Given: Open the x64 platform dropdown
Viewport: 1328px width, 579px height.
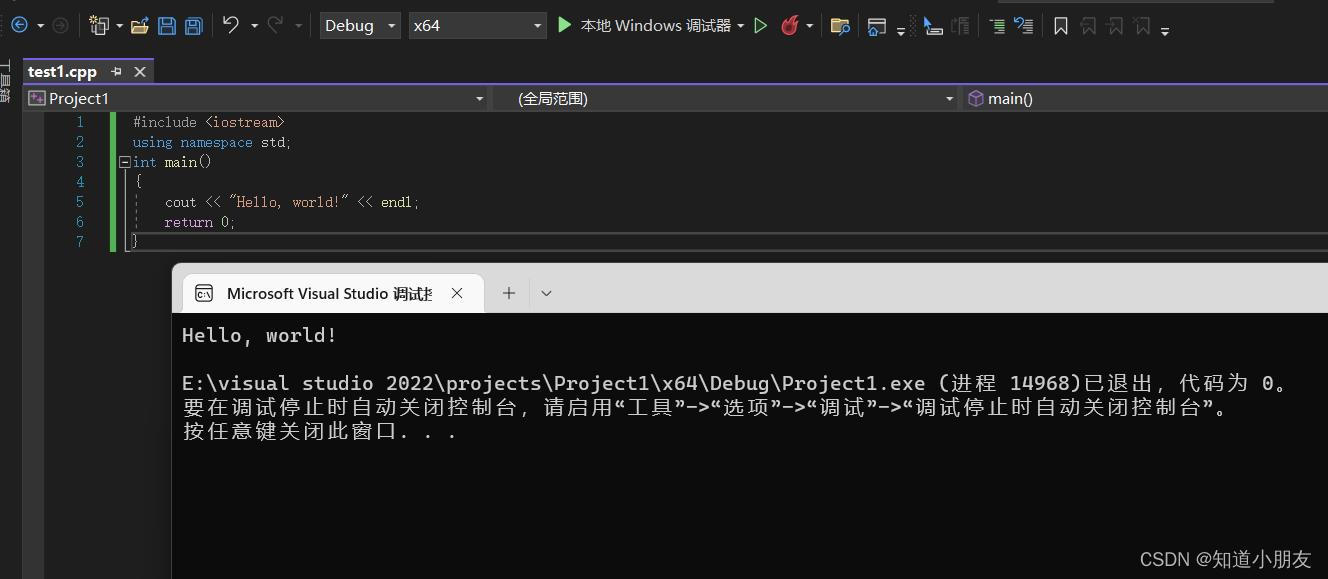Looking at the screenshot, I should point(537,25).
